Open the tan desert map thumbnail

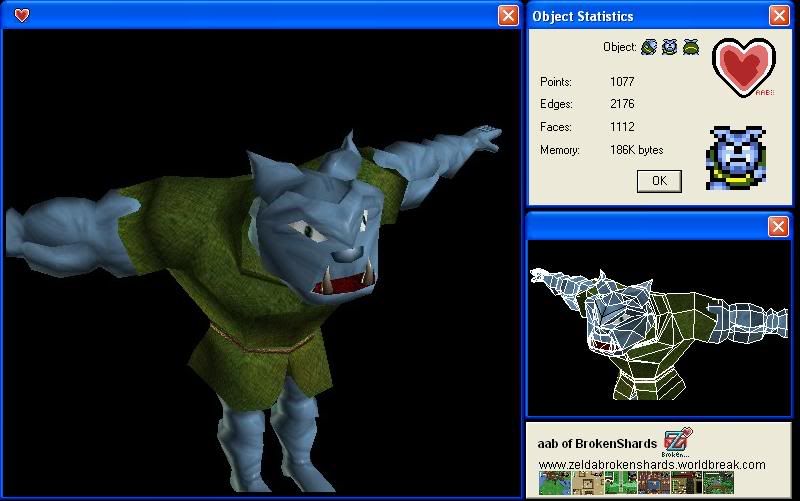pyautogui.click(x=587, y=483)
